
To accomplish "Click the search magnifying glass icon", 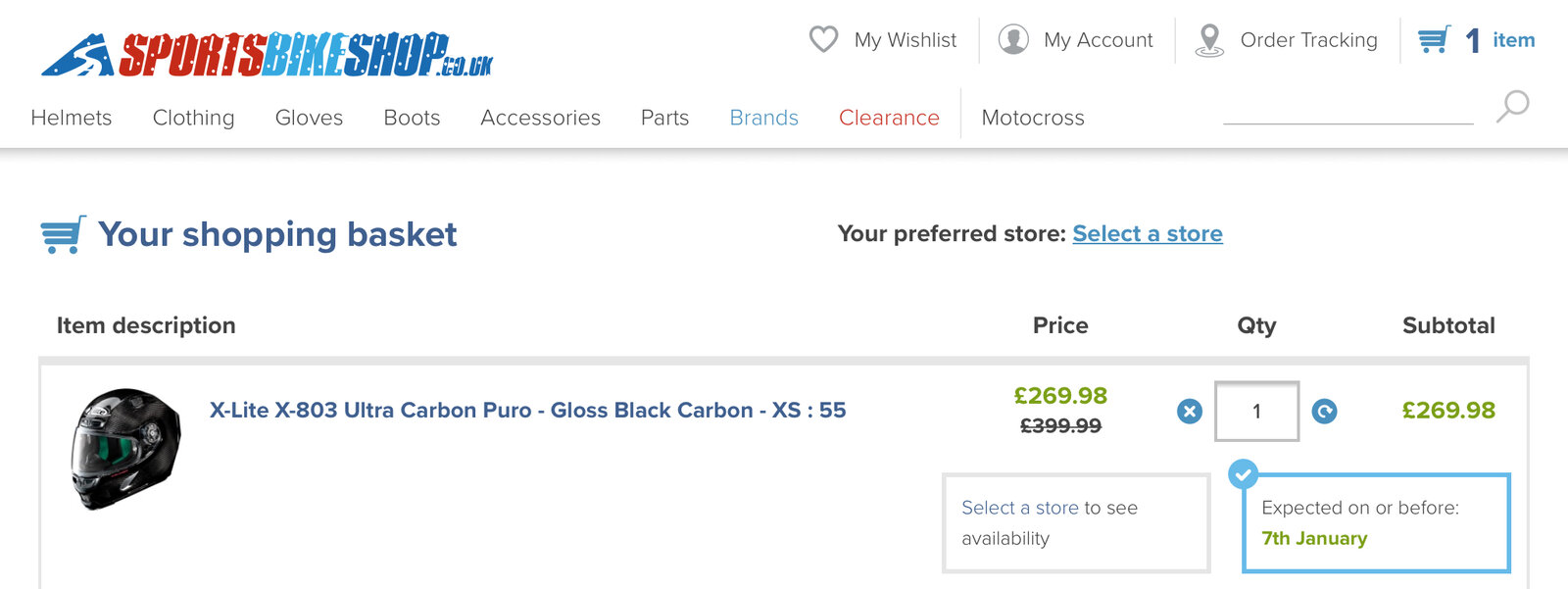I will click(1512, 106).
